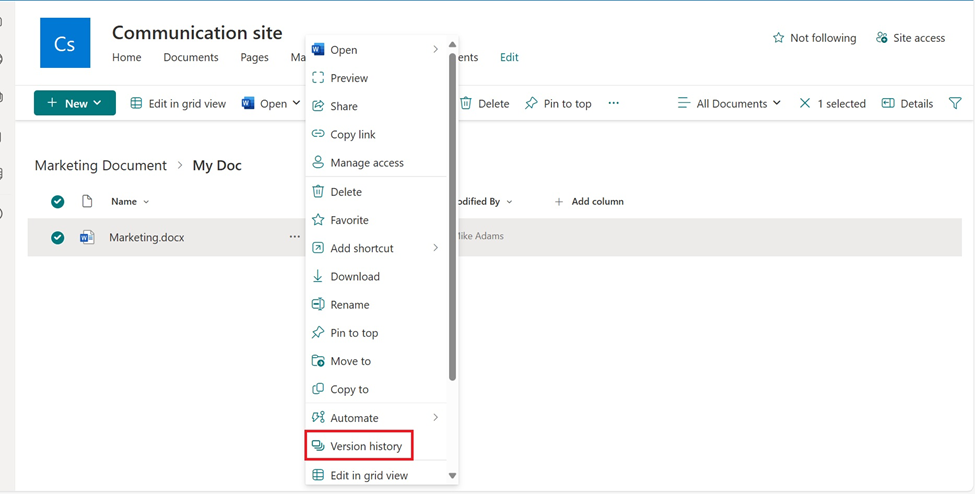The image size is (975, 494).
Task: Click the Details pane icon
Action: coord(888,103)
